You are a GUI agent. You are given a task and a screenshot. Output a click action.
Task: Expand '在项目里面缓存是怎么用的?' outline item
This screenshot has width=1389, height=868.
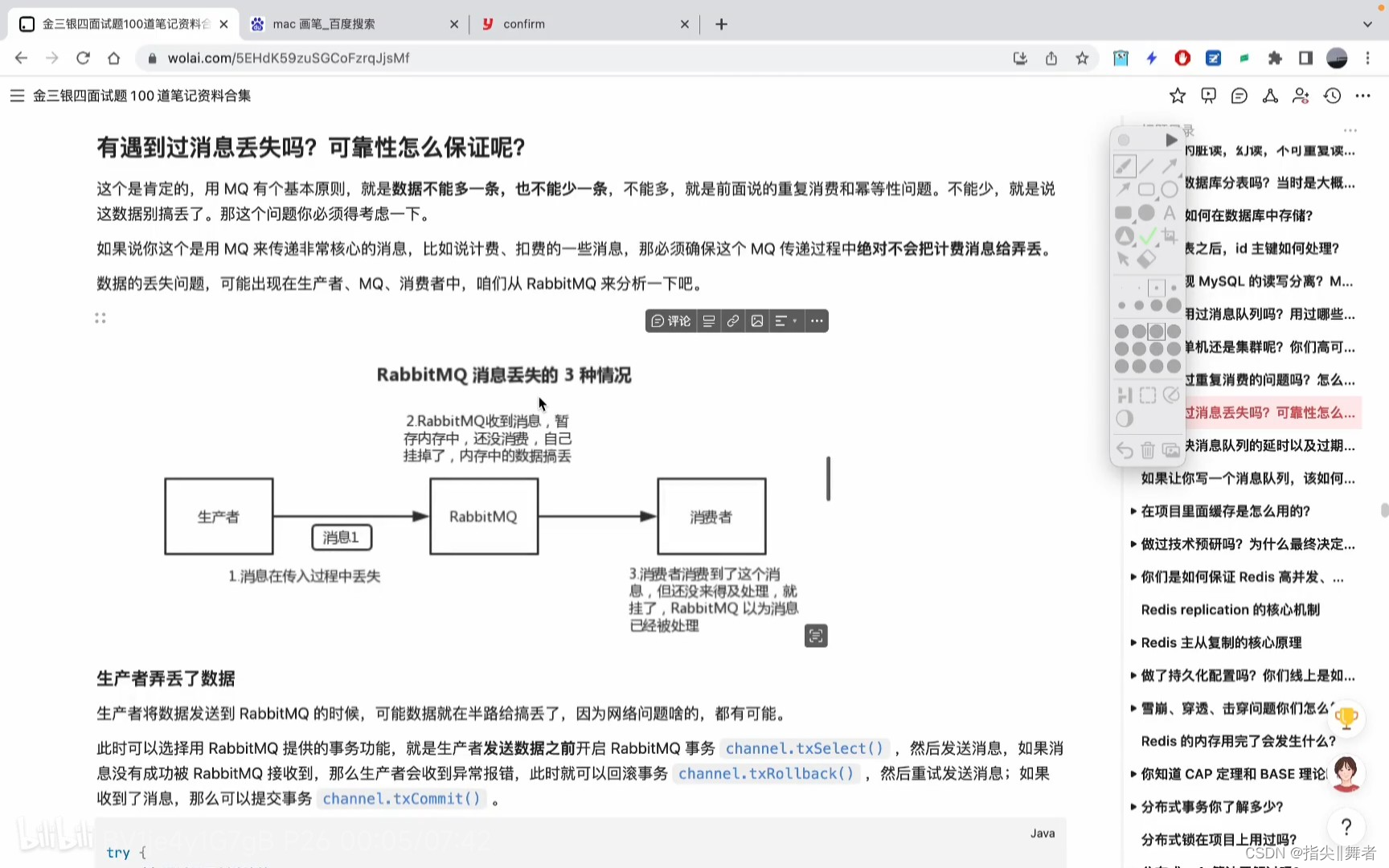[x=1133, y=511]
